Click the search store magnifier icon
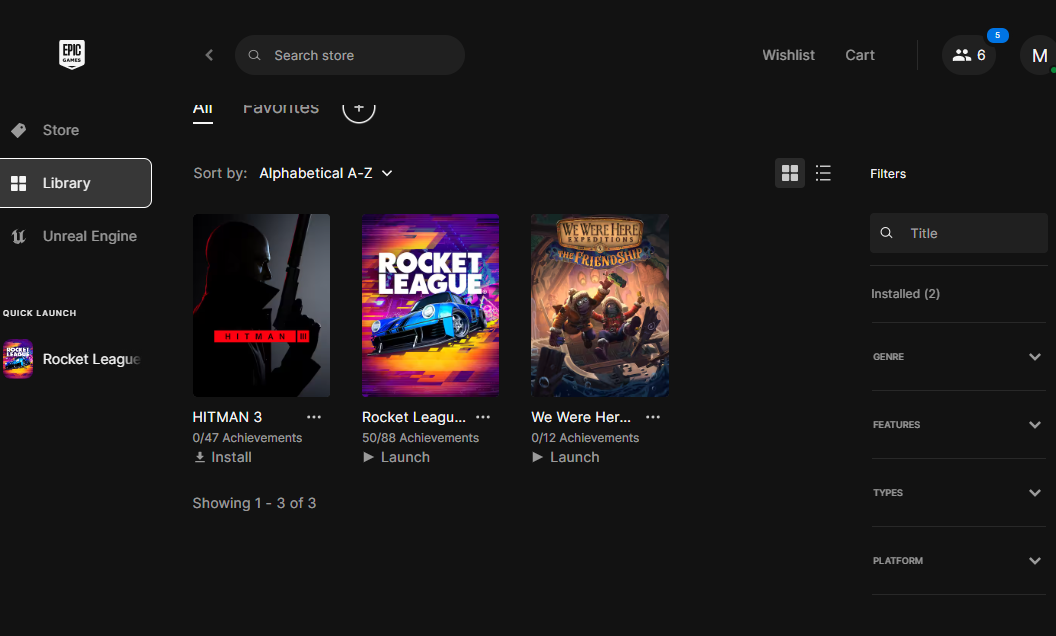The width and height of the screenshot is (1056, 636). pyautogui.click(x=255, y=55)
